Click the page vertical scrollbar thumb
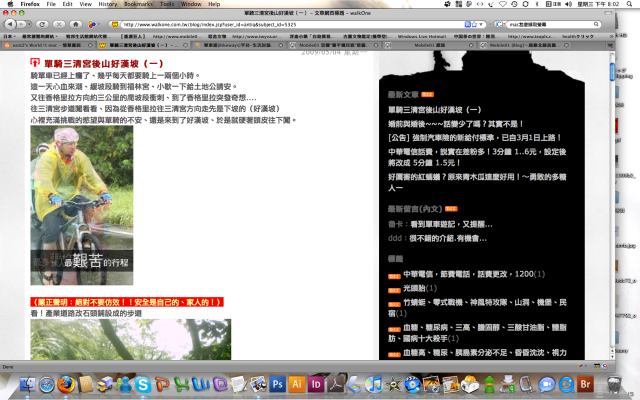This screenshot has height=400, width=640. pyautogui.click(x=612, y=72)
